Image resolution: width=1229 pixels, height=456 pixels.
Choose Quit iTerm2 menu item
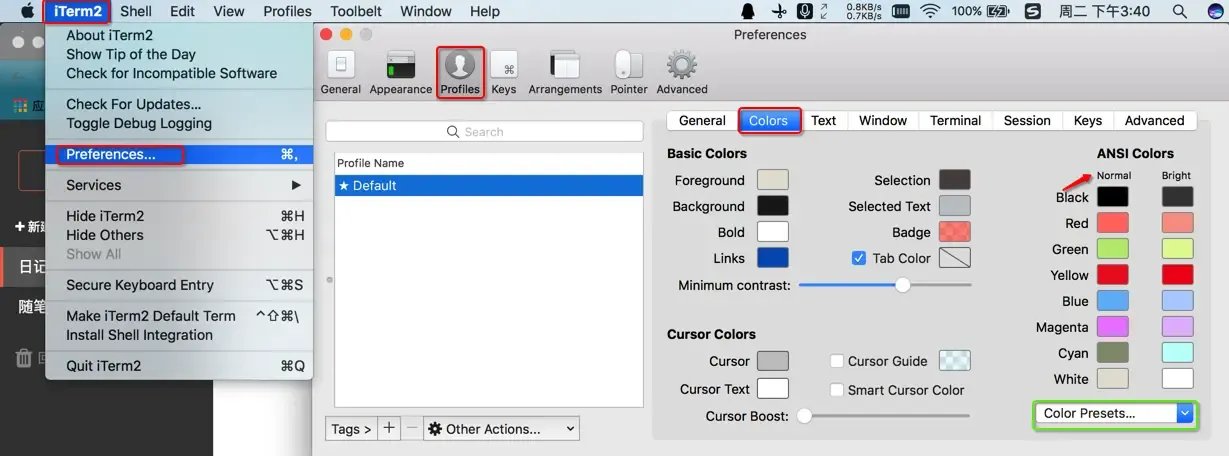coord(179,366)
